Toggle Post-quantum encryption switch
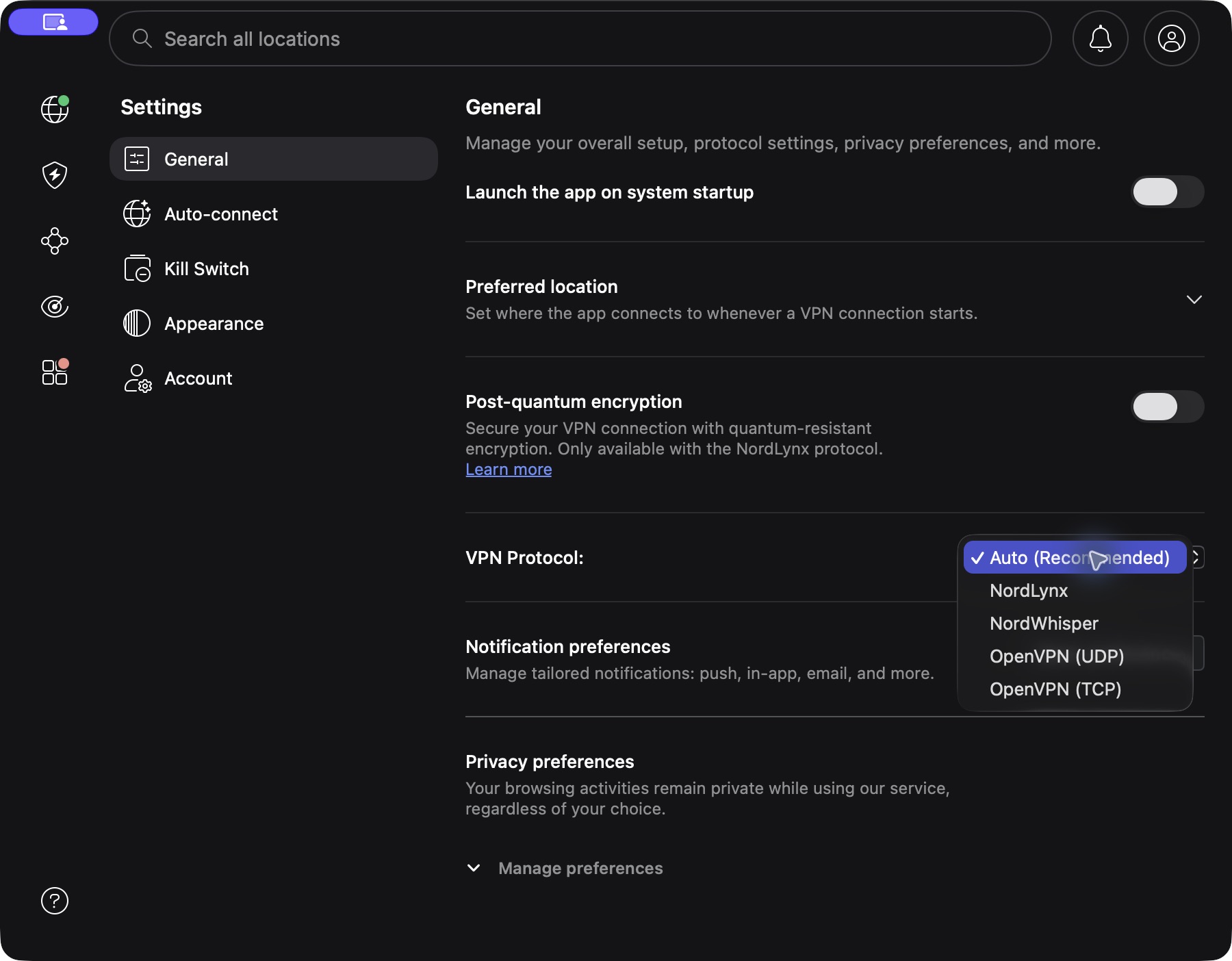 point(1168,407)
